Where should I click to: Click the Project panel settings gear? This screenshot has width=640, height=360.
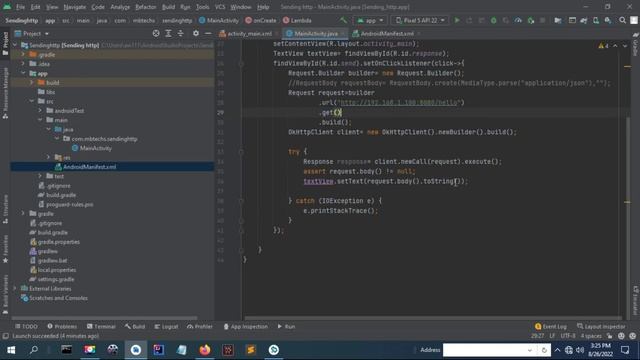[196, 33]
